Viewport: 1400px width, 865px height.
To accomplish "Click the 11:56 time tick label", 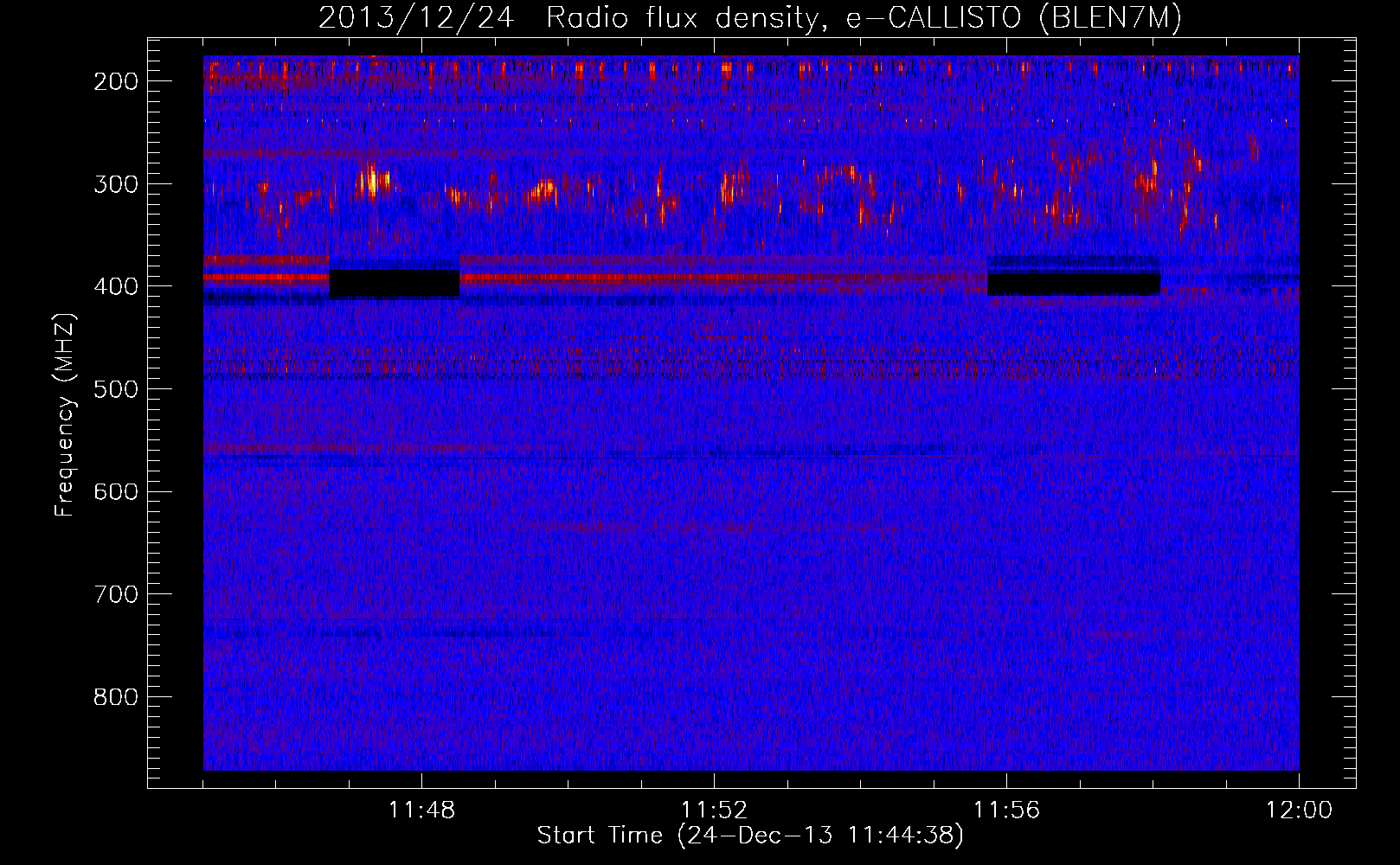I will point(1006,811).
